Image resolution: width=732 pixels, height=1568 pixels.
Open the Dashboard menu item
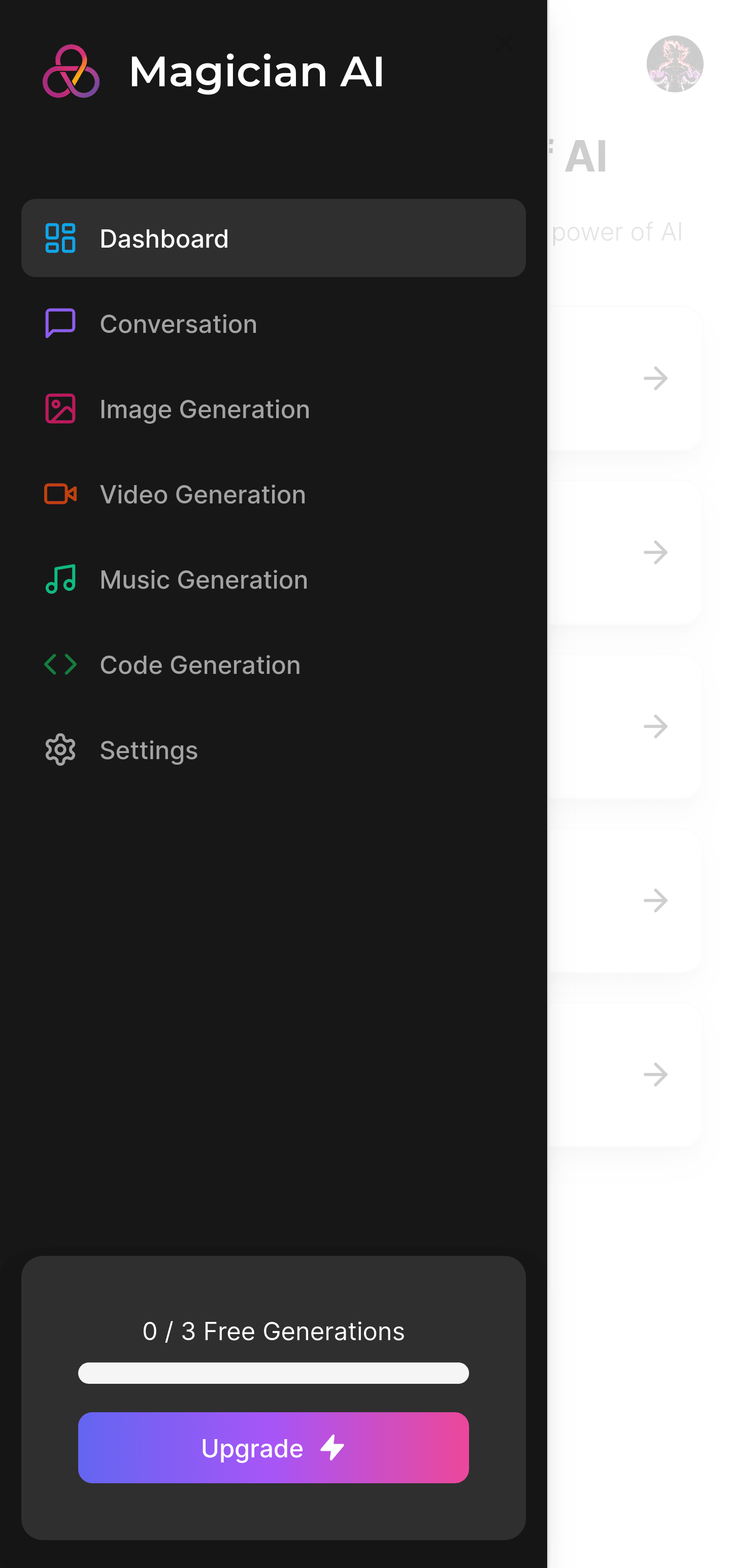[x=274, y=238]
